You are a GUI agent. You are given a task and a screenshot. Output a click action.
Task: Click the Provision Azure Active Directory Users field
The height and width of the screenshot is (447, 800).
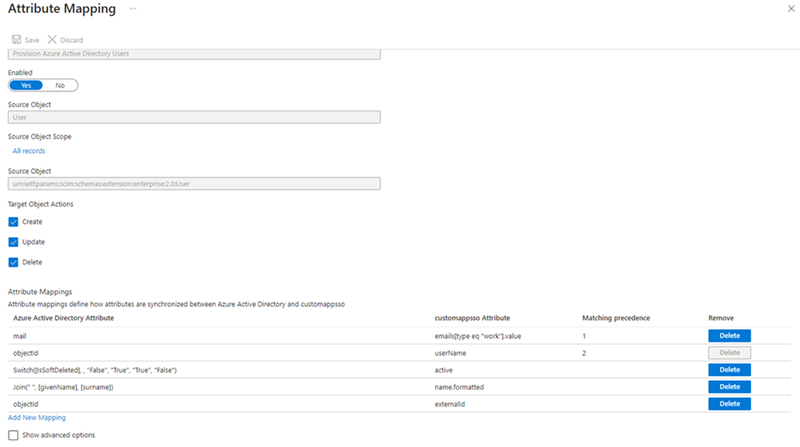[x=194, y=53]
